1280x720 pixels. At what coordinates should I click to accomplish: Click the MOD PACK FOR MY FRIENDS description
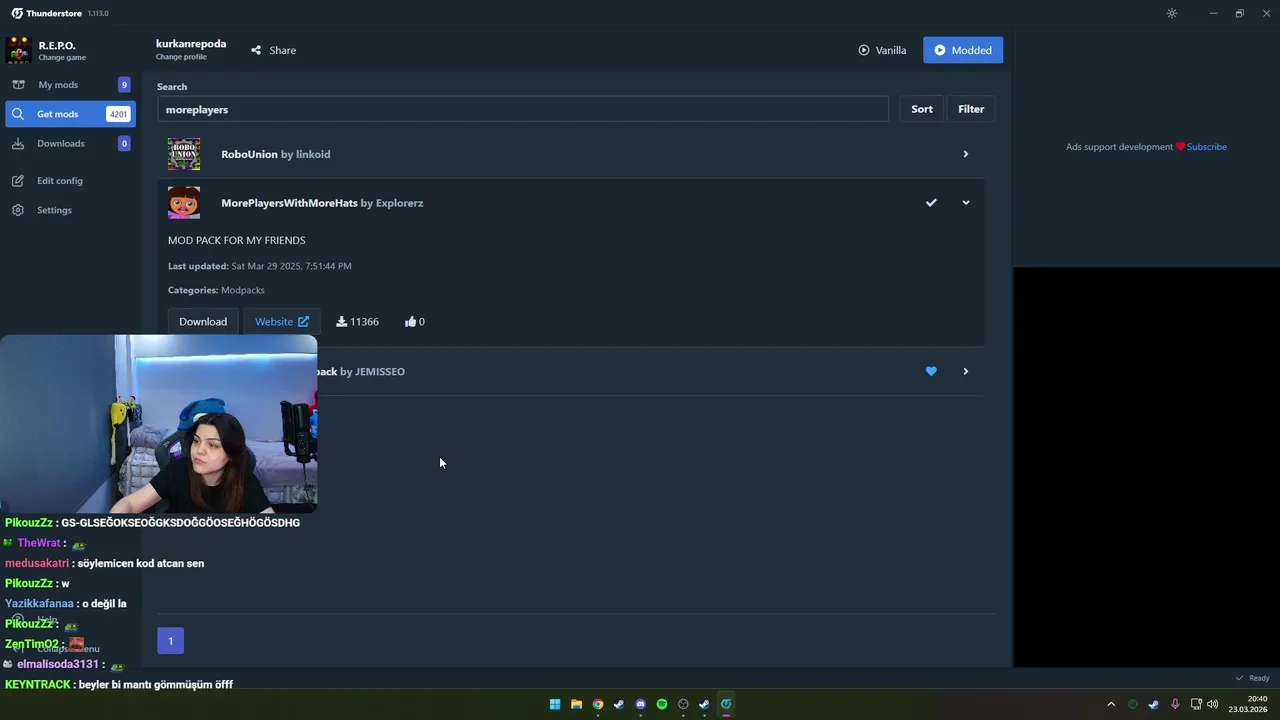(237, 240)
